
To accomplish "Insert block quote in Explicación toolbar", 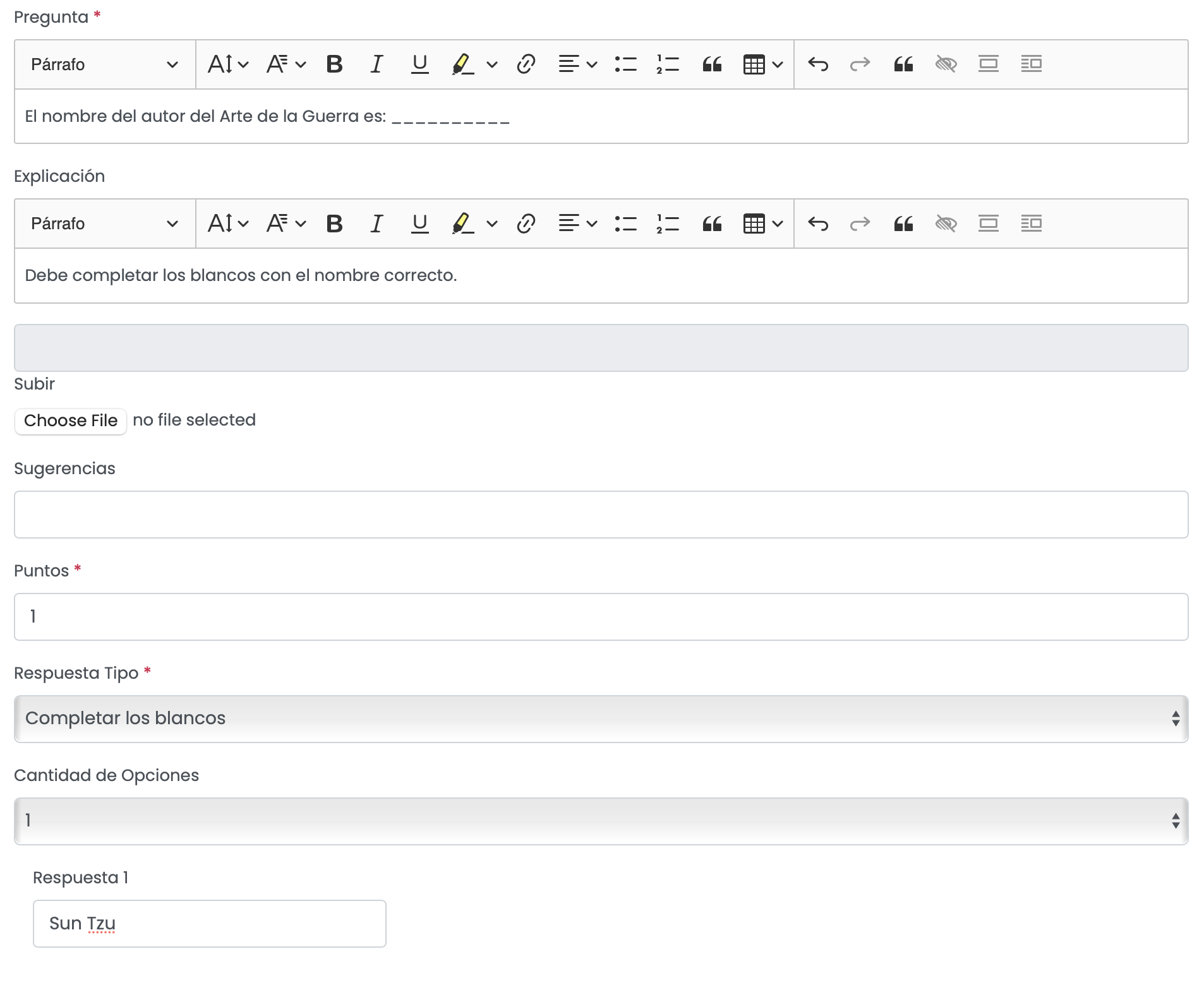I will coord(712,224).
